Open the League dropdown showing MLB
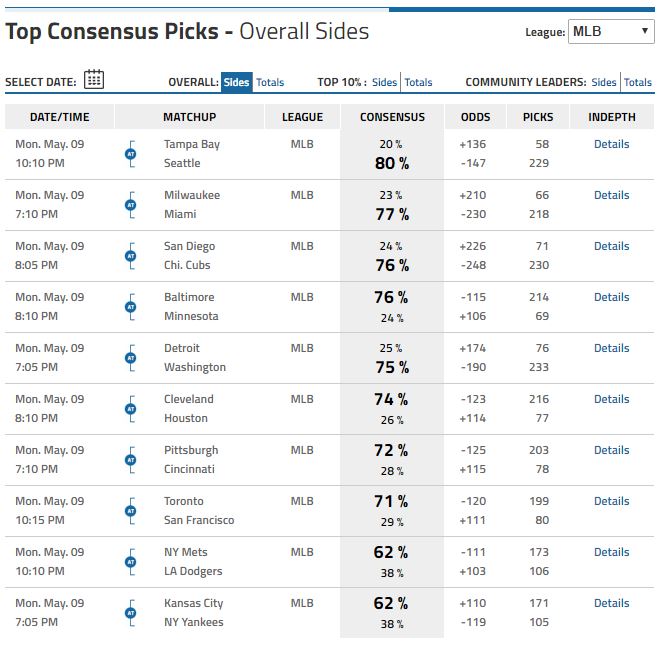665x651 pixels. tap(611, 32)
